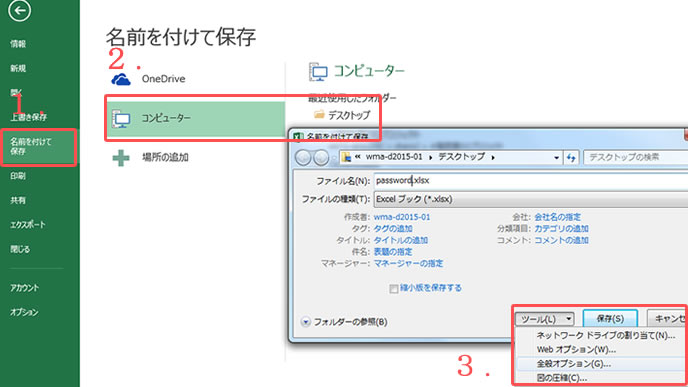
Task: Click the 表題の指定 link
Action: (x=393, y=252)
